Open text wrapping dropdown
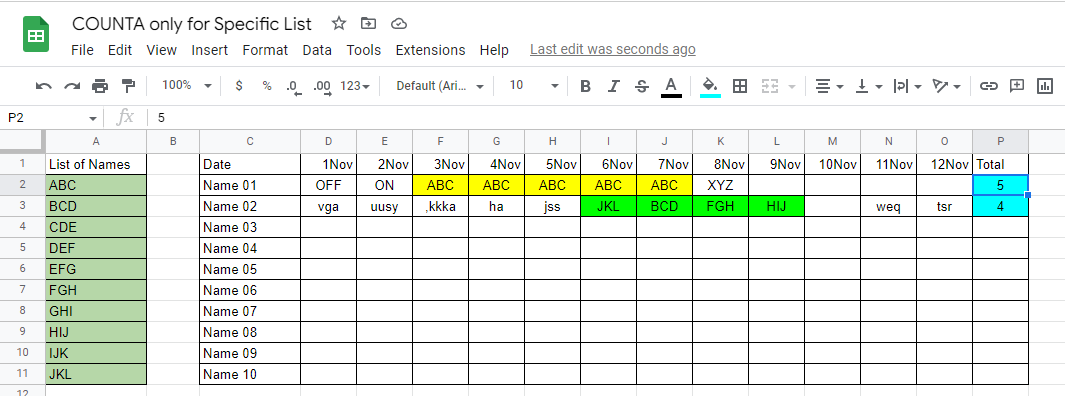Image resolution: width=1065 pixels, height=396 pixels. (907, 86)
